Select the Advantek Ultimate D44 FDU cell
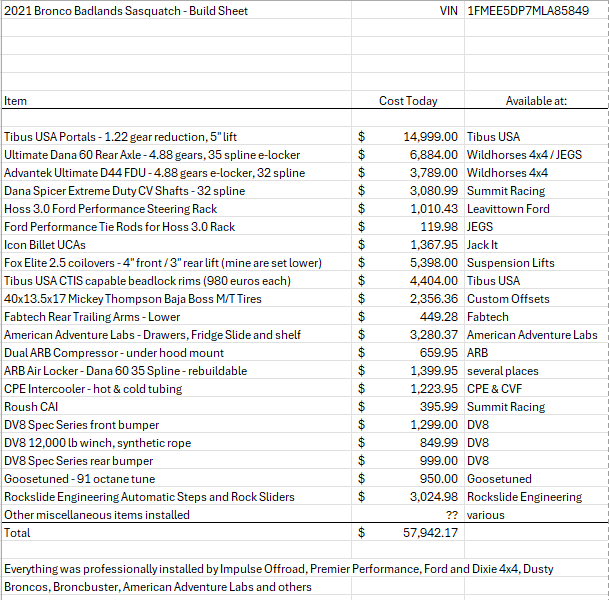Screen dimensions: 609x600 176,172
